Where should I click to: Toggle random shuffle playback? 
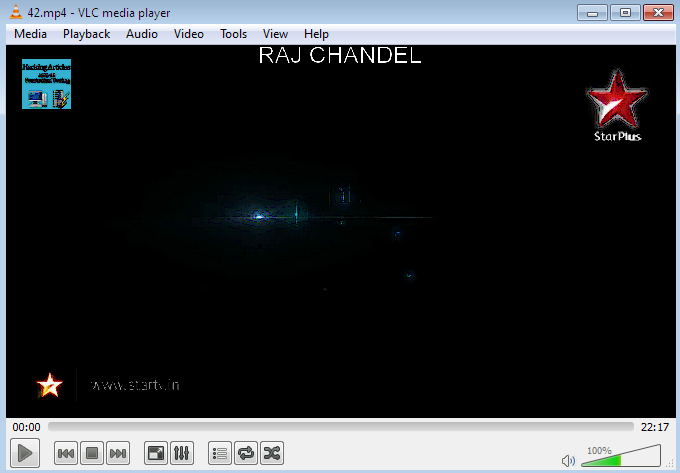[x=272, y=453]
